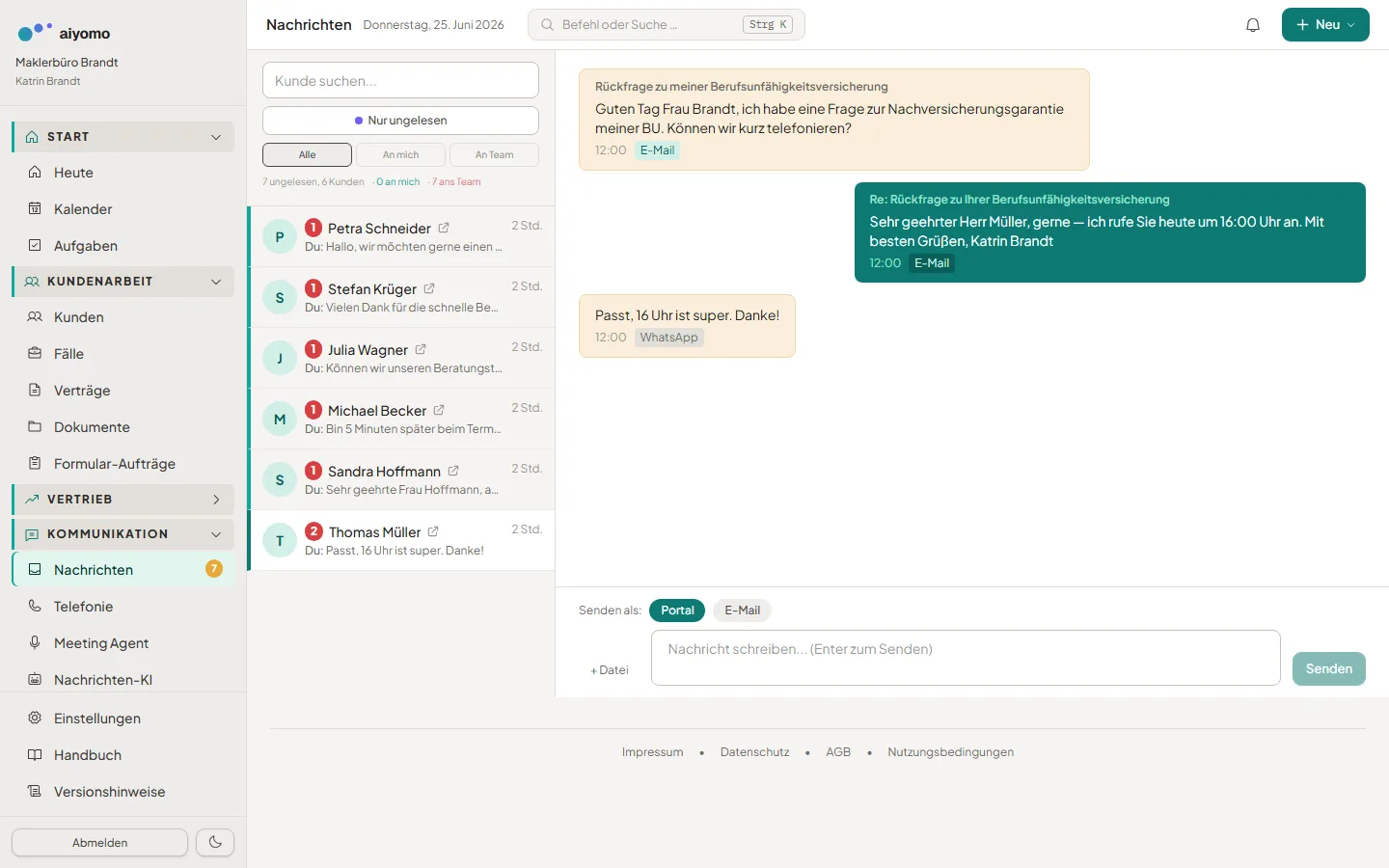The width and height of the screenshot is (1389, 868).
Task: Open Sandra Hoffmann's profile via external link icon
Action: [x=453, y=472]
